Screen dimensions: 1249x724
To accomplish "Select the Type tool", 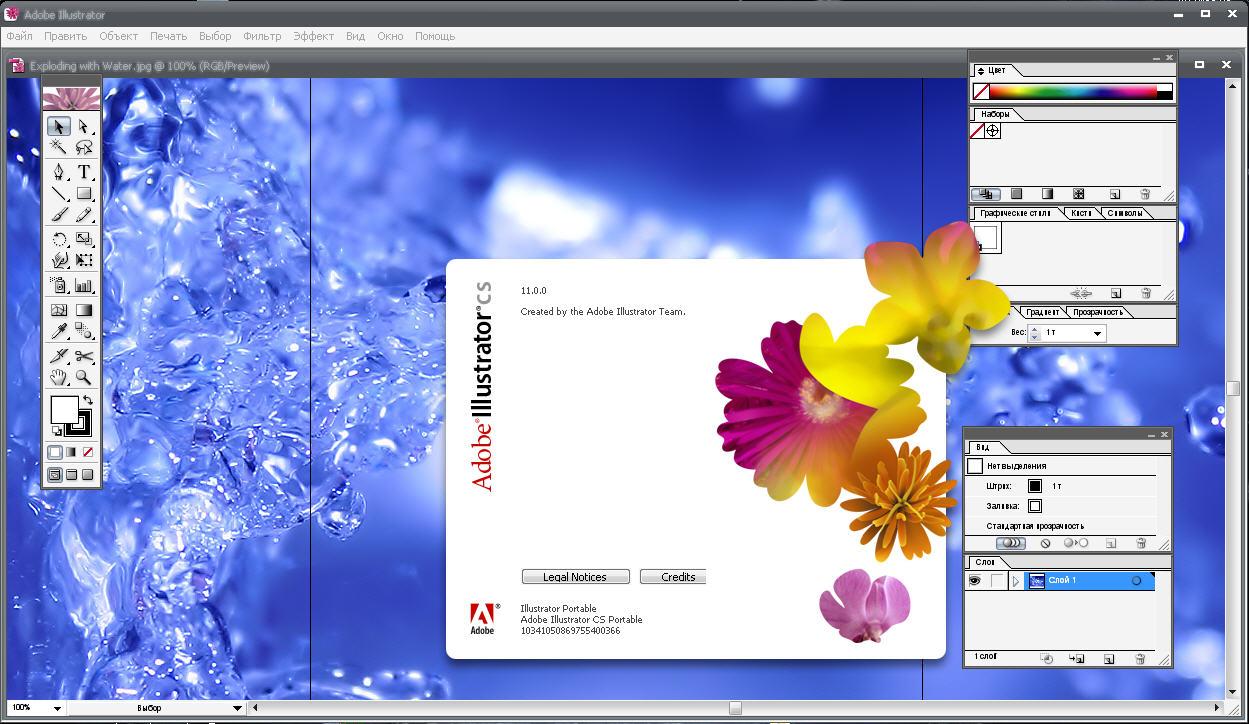I will 84,172.
